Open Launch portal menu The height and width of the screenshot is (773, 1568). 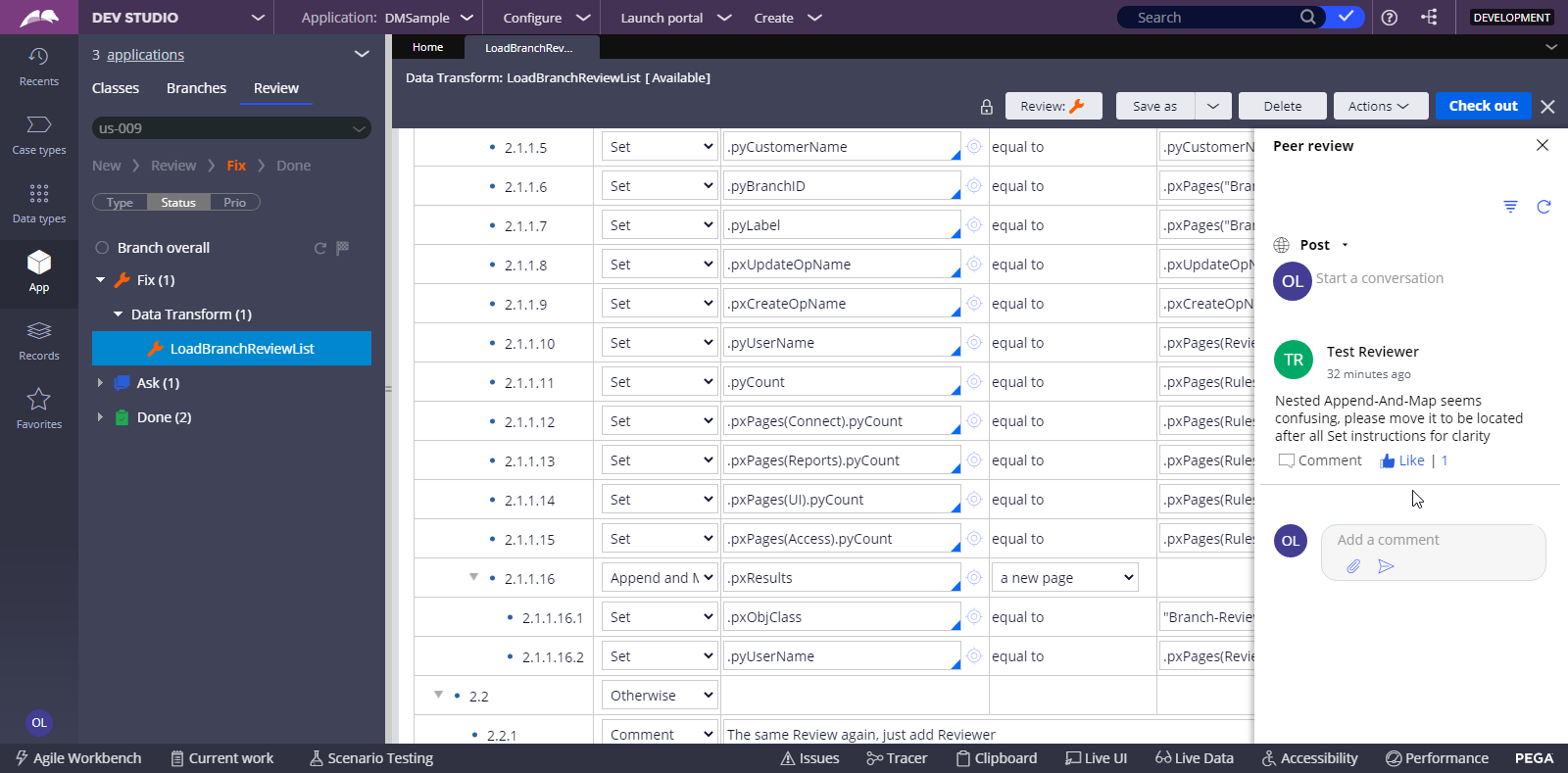(x=676, y=18)
